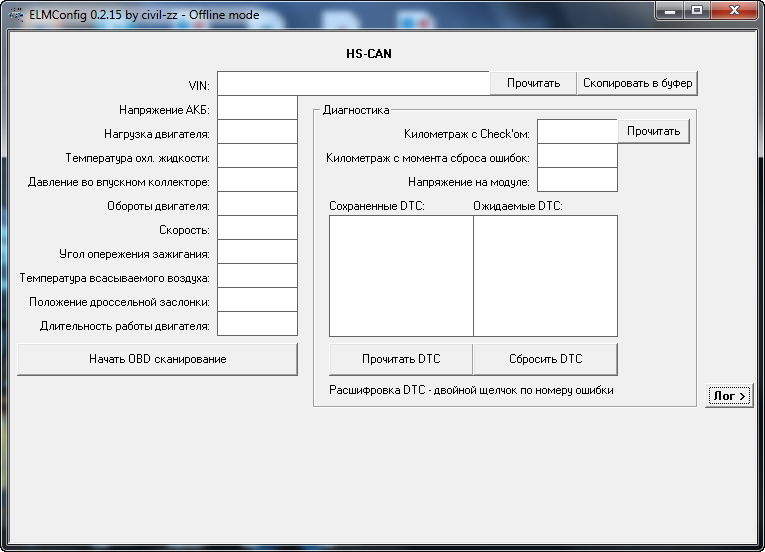Click the Сохраненные DTC: label
Screen dimensions: 765x552
pyautogui.click(x=377, y=206)
